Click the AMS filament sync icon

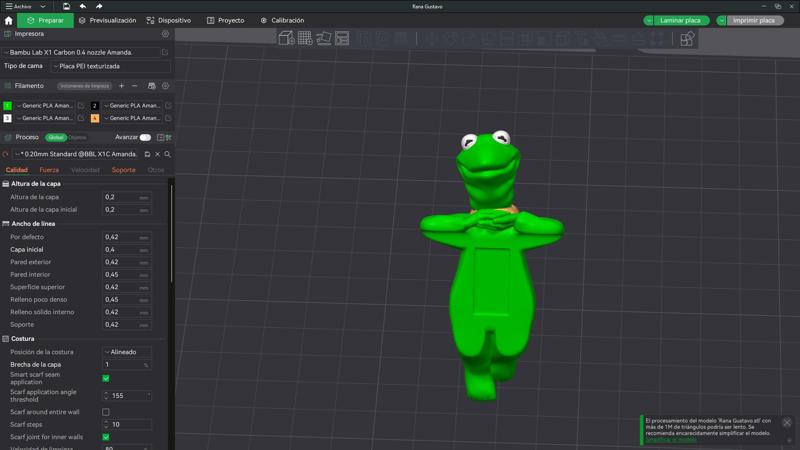[152, 86]
